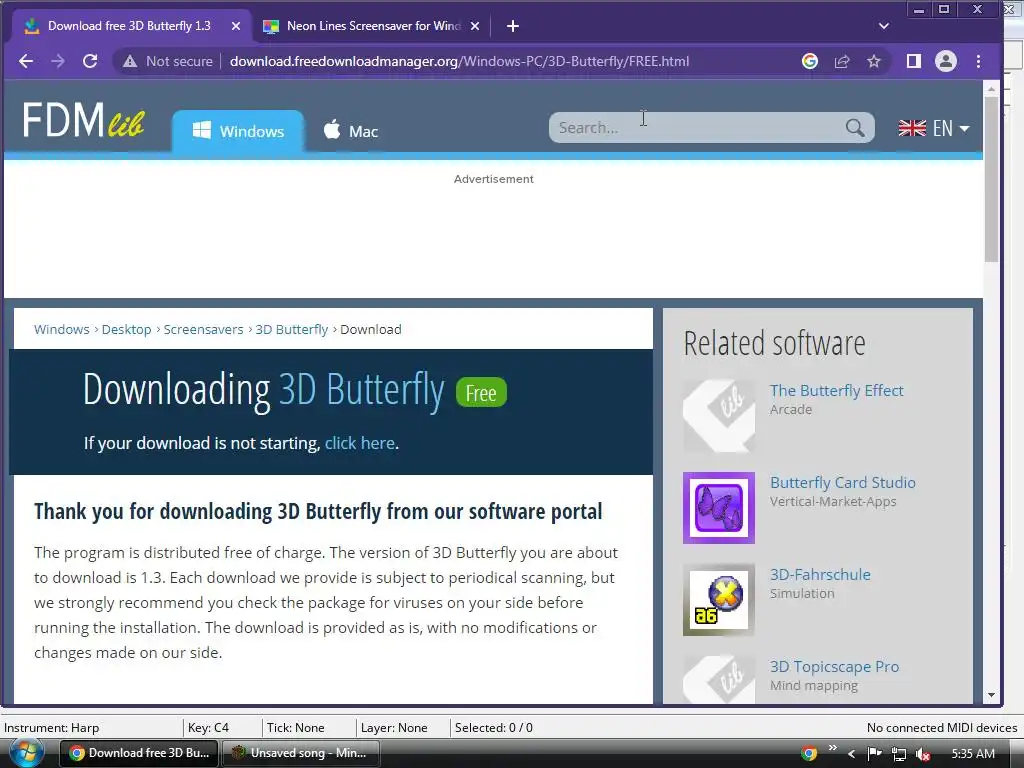Screen dimensions: 1024x768
Task: Open the Chrome profile avatar
Action: (946, 61)
